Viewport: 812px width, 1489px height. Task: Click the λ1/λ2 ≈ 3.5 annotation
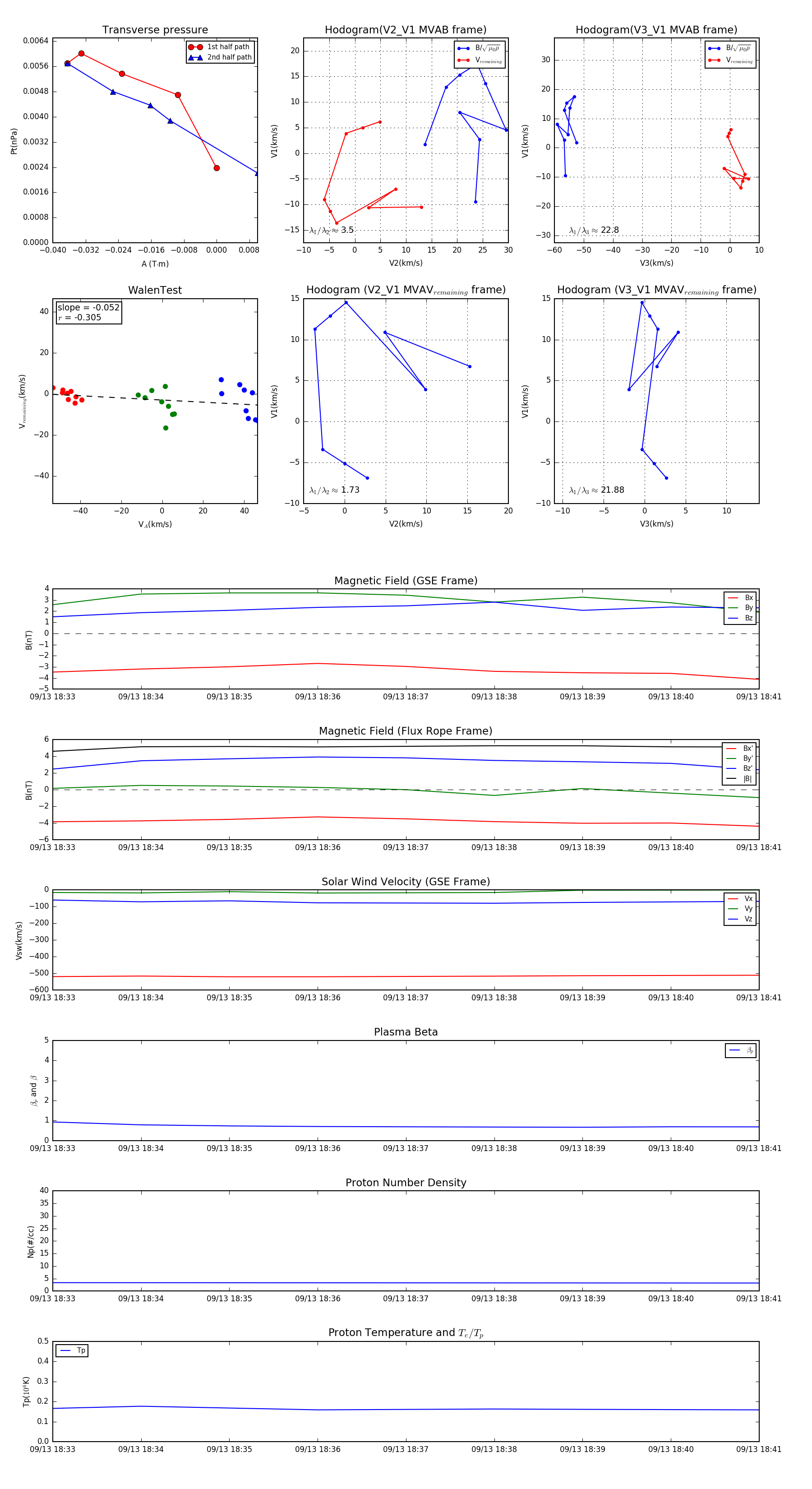pos(331,230)
